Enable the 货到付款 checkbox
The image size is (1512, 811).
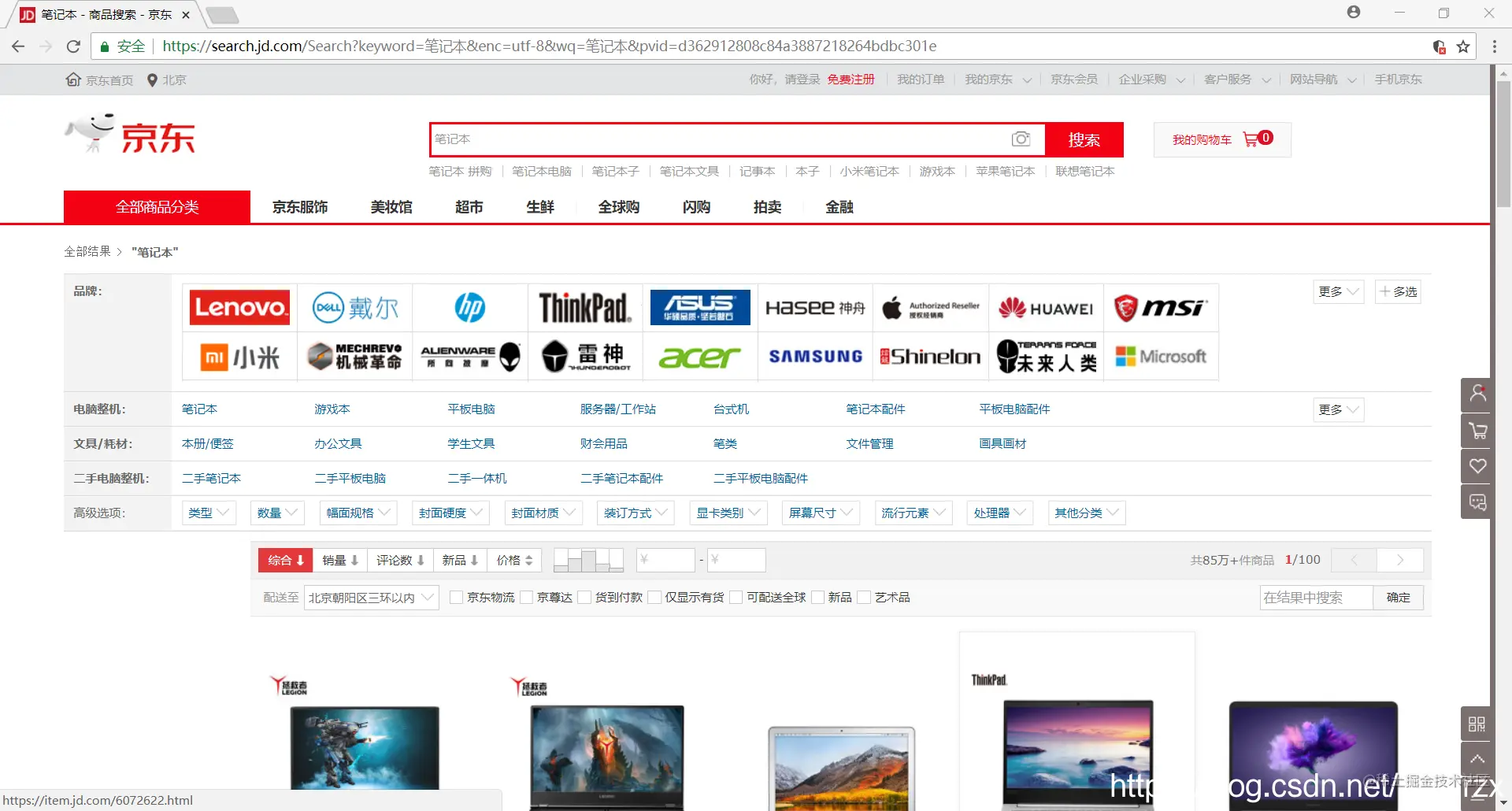point(584,598)
